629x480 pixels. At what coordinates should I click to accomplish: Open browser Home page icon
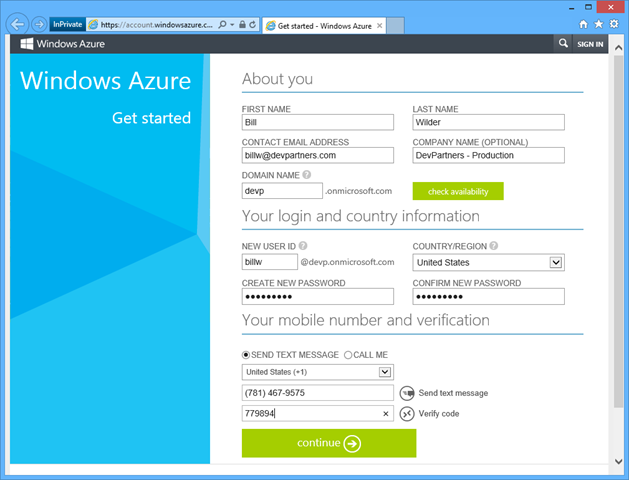584,23
